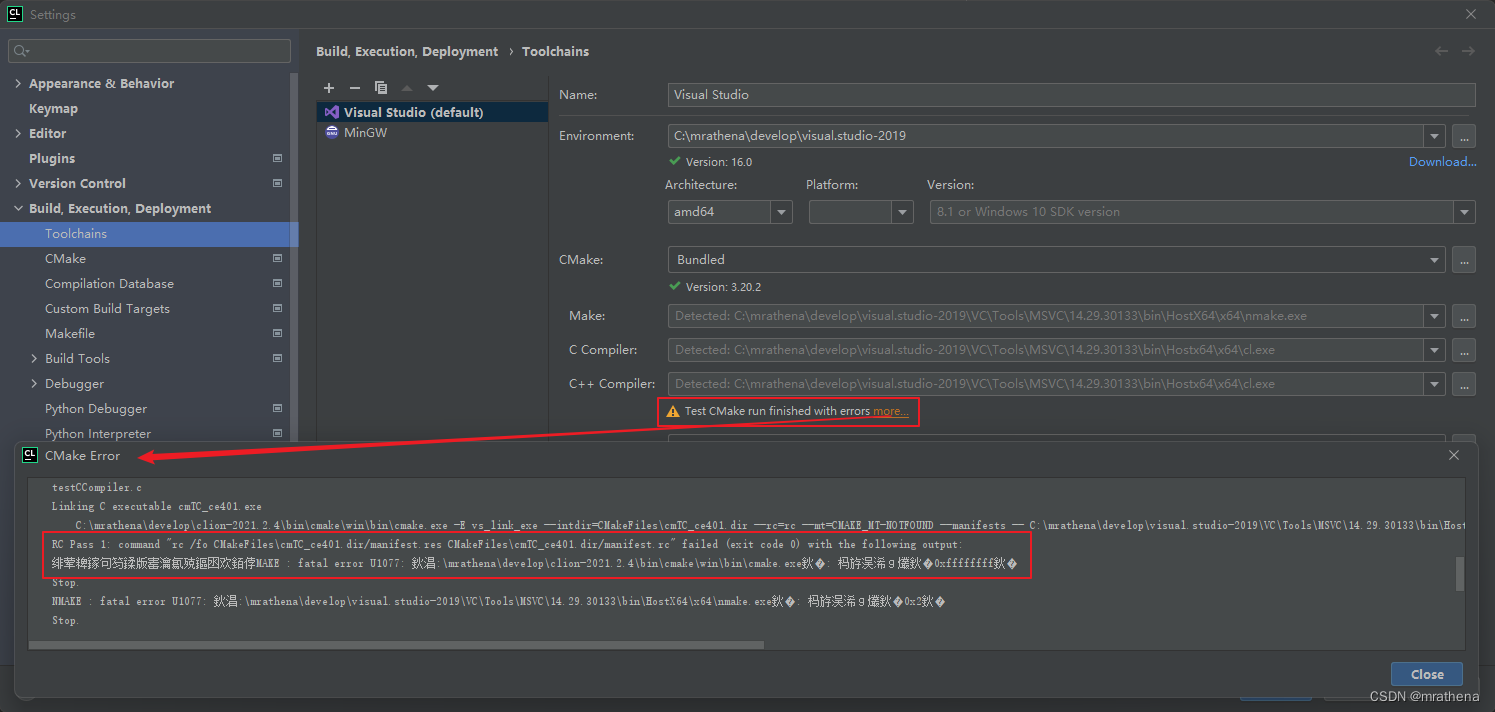This screenshot has width=1495, height=712.
Task: Select Toolchains settings page
Action: 149,233
